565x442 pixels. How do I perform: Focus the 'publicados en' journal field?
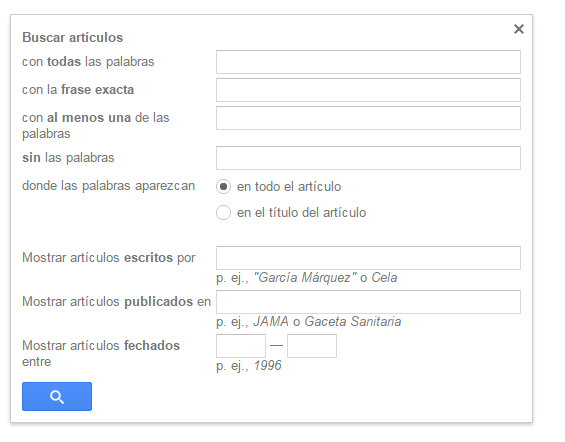[x=368, y=302]
